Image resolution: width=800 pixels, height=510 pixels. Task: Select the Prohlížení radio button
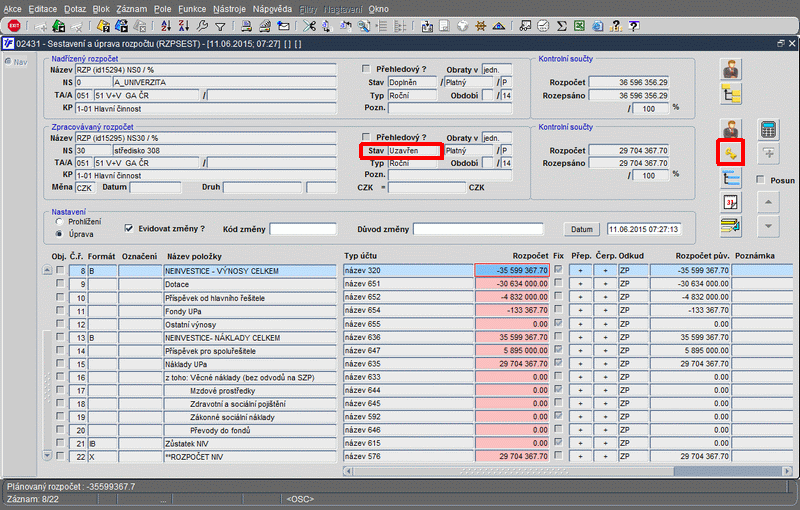pos(59,221)
